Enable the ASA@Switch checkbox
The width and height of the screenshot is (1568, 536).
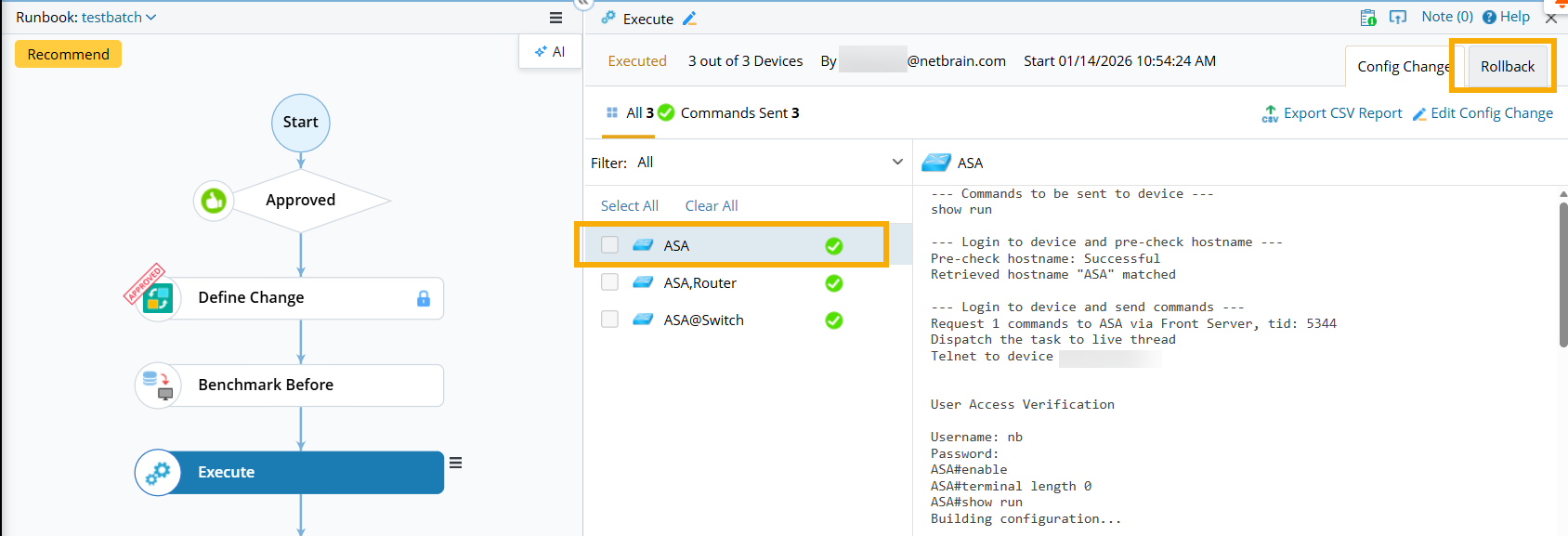point(610,320)
